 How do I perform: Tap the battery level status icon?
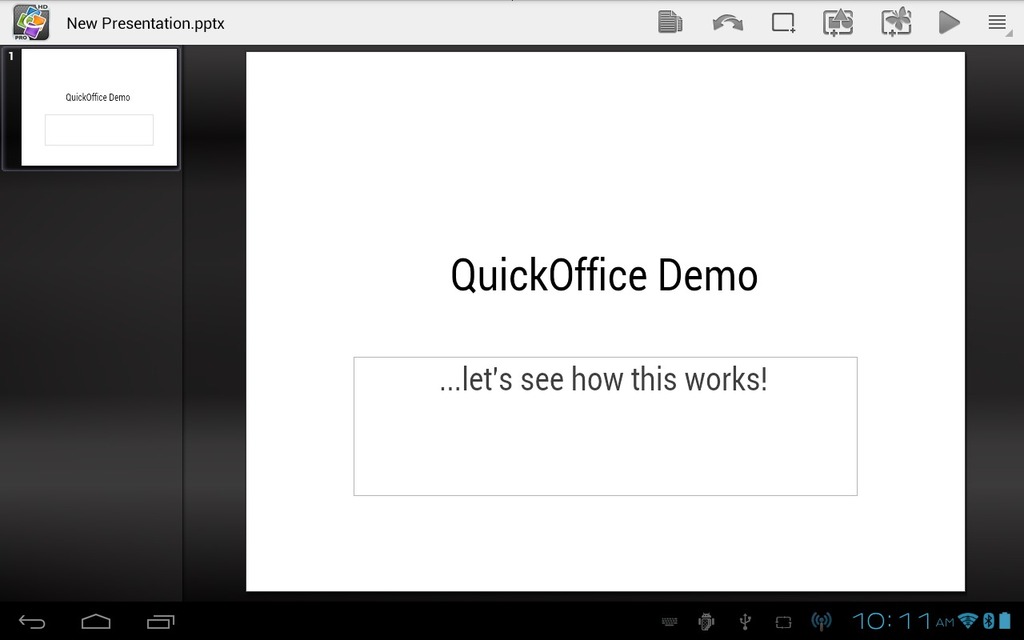pos(1005,621)
